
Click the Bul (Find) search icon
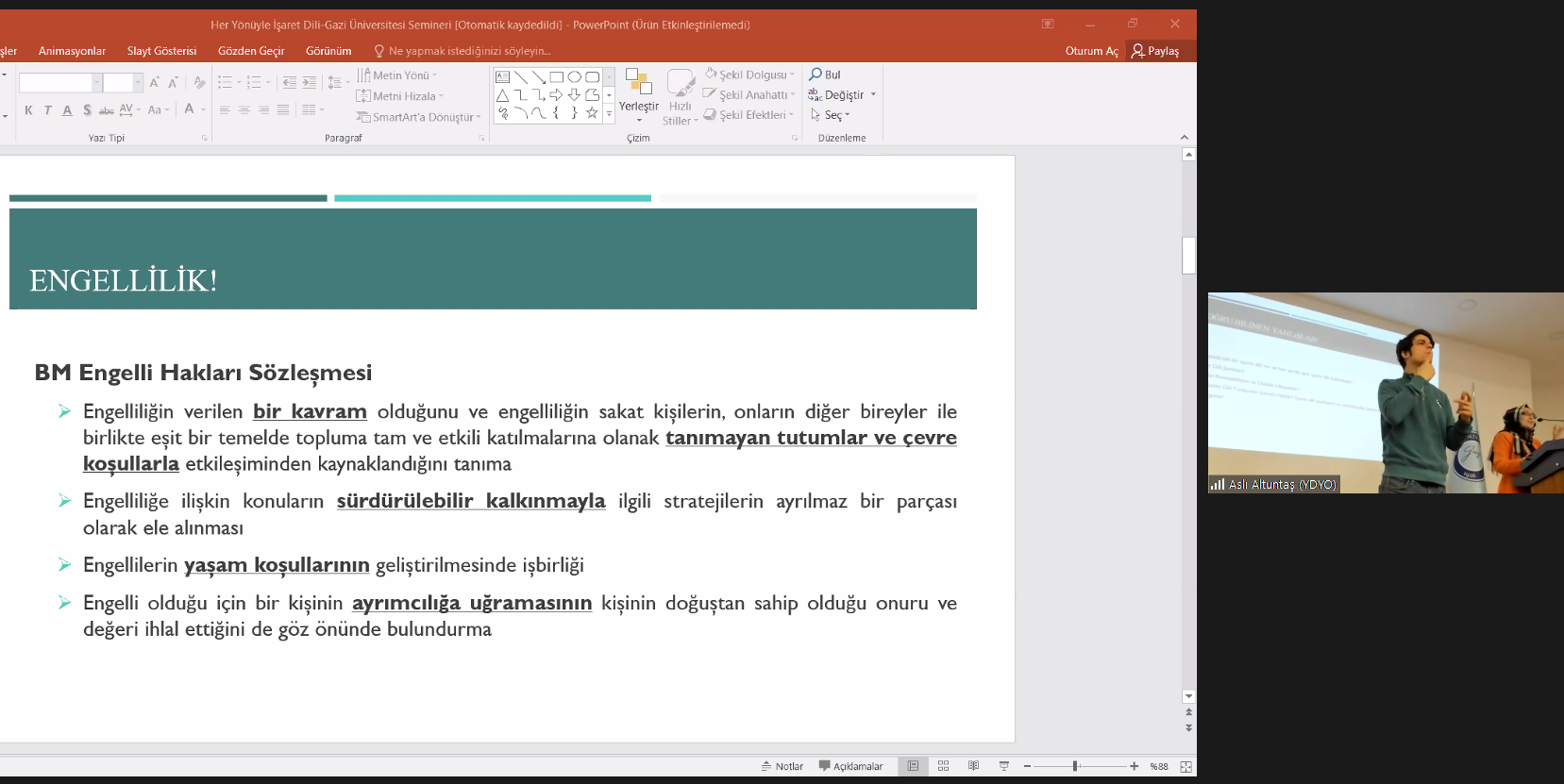[816, 75]
